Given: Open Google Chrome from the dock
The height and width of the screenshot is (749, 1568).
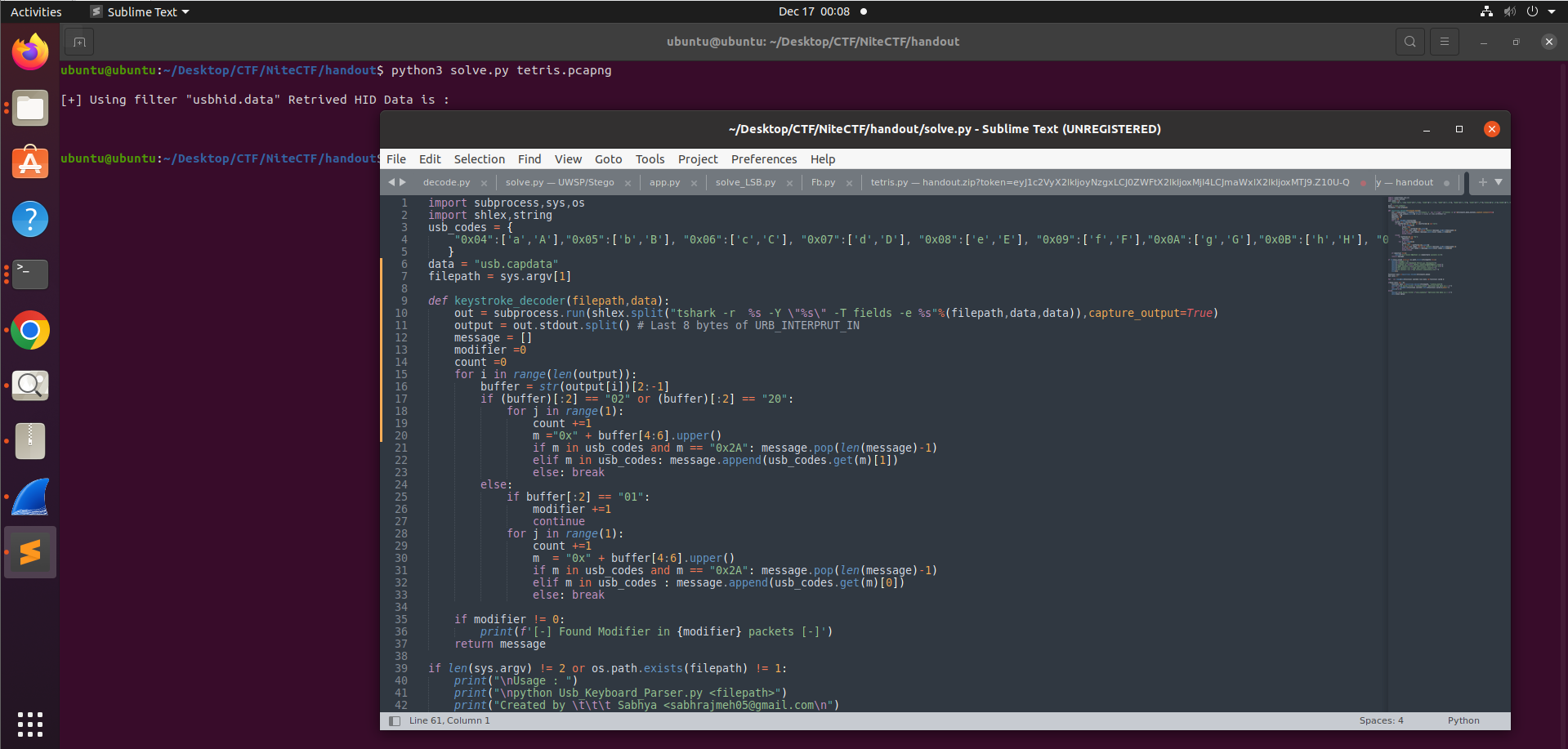Looking at the screenshot, I should tap(30, 330).
